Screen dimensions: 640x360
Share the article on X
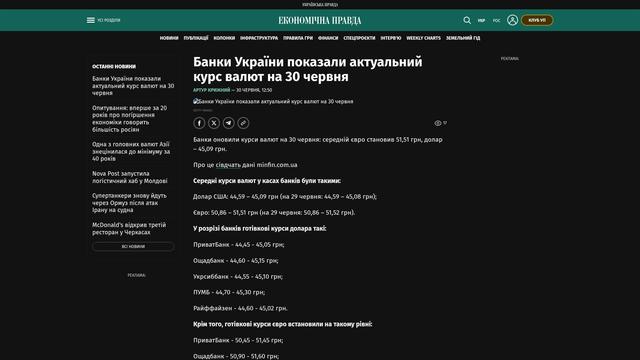click(214, 123)
